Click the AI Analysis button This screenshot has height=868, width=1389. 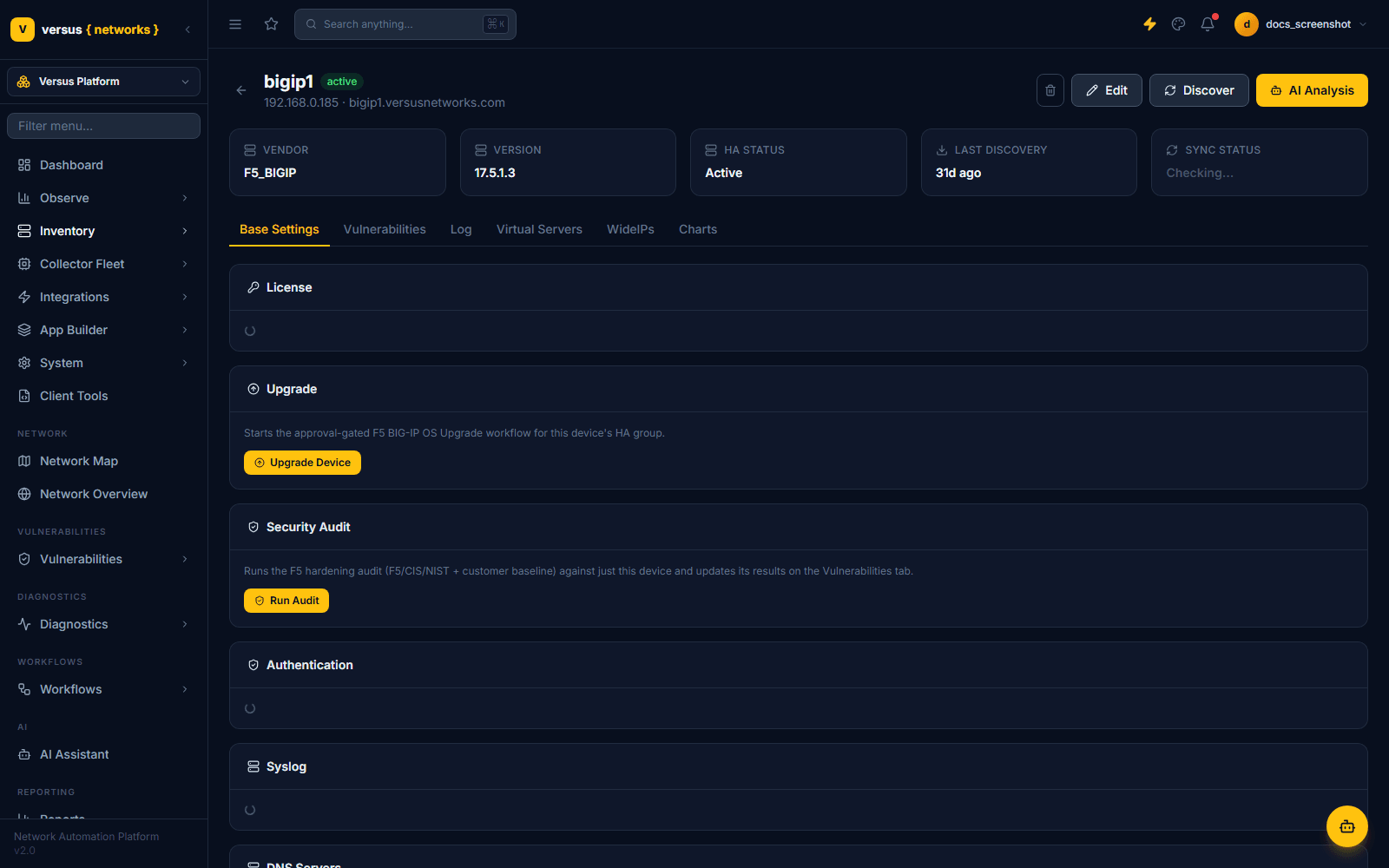pyautogui.click(x=1312, y=90)
